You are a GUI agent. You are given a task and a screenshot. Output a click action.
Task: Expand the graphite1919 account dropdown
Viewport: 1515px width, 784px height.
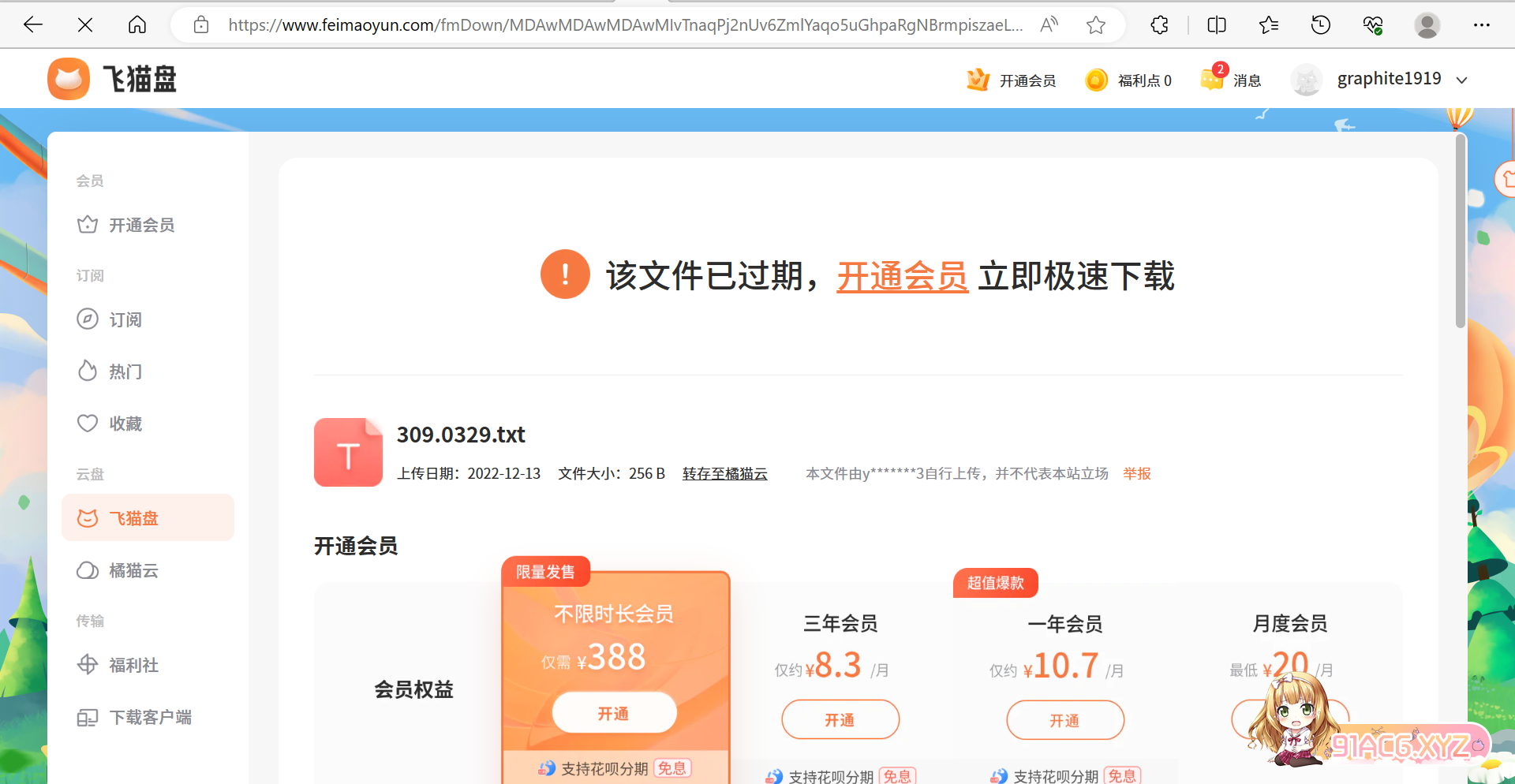(1461, 80)
